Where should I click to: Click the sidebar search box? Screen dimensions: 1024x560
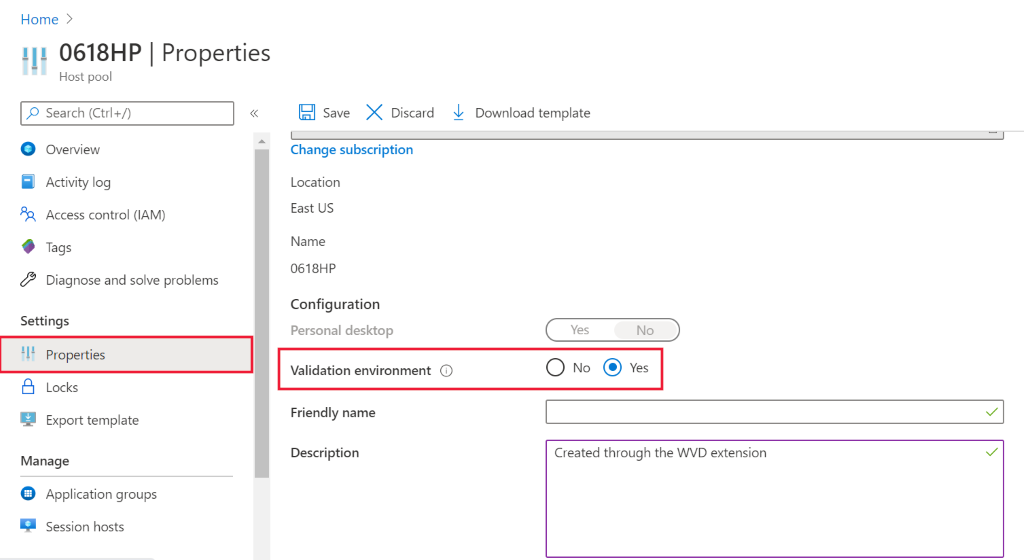click(127, 113)
